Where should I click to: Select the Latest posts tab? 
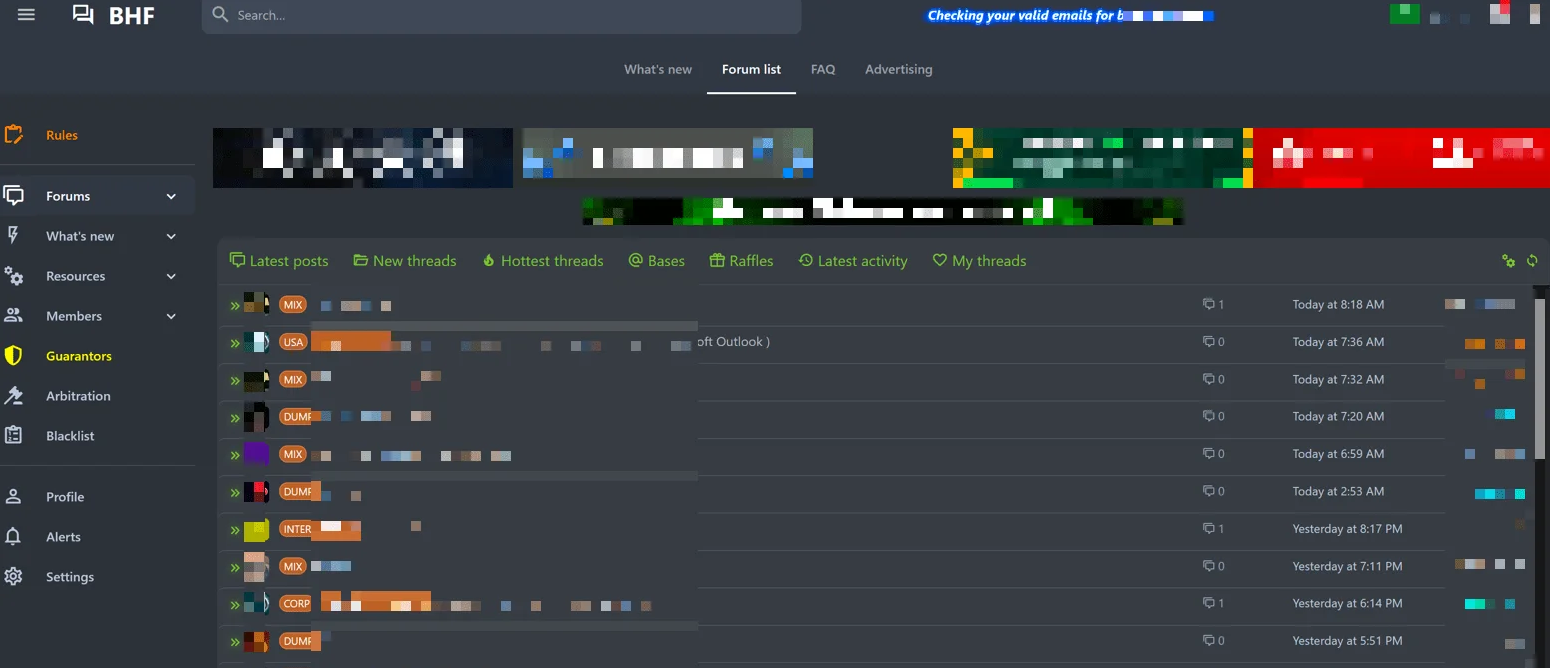(279, 261)
